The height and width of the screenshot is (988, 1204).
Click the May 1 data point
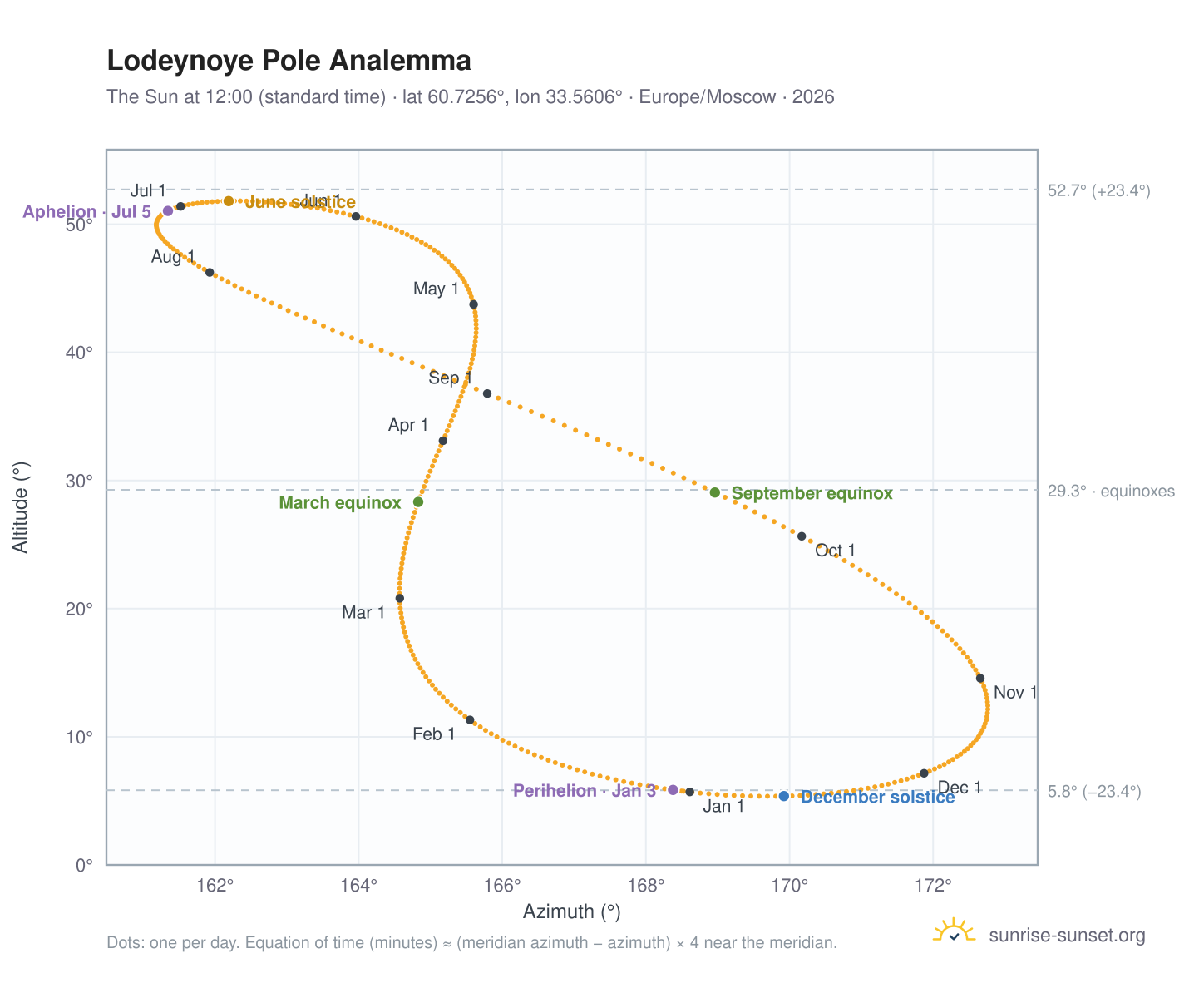click(474, 304)
